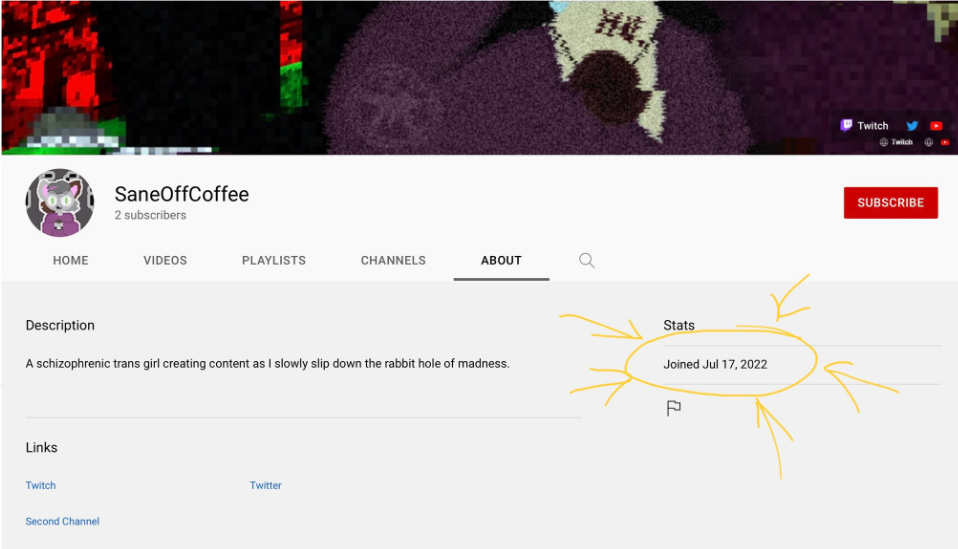Click the SaneOffCoffee channel avatar

pos(60,203)
